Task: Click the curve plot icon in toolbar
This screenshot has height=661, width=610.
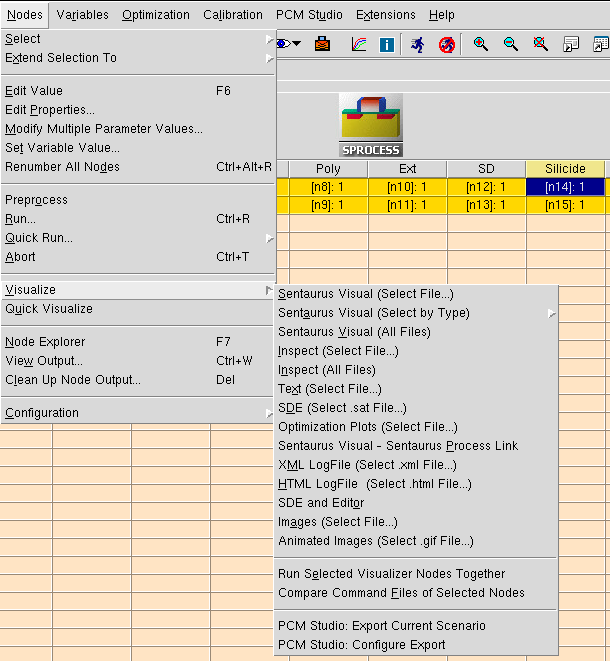Action: pos(359,44)
